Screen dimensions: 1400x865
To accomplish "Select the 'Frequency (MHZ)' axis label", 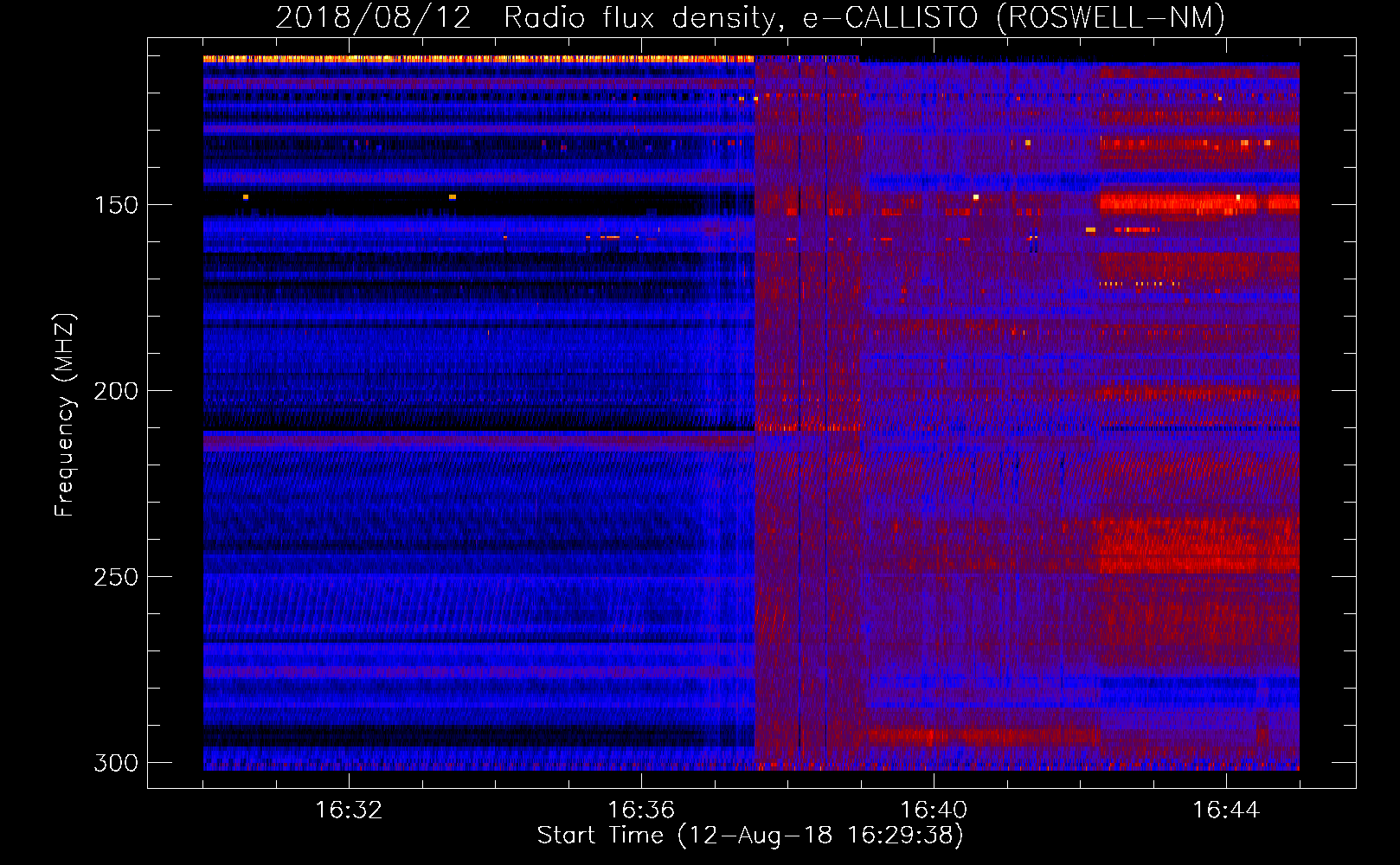I will click(x=65, y=414).
